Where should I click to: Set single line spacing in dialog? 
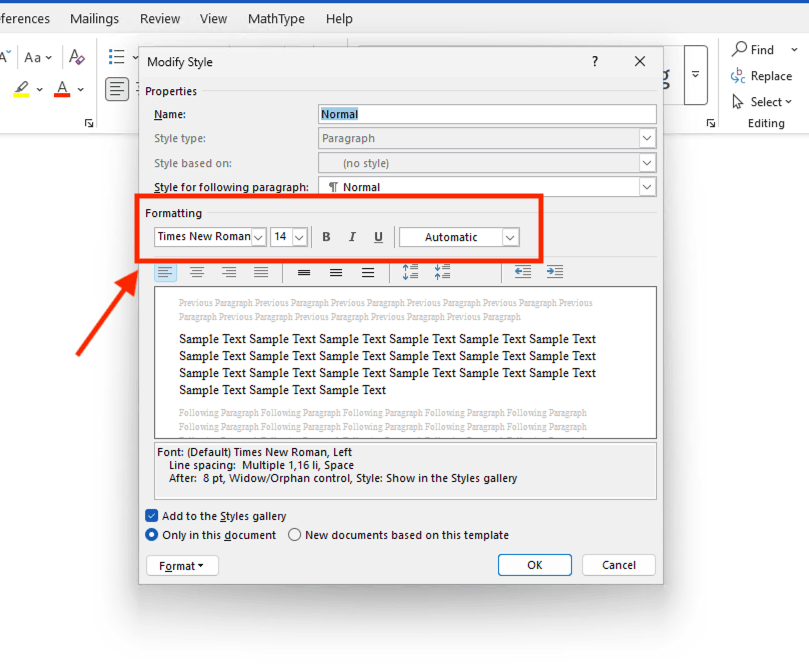(304, 272)
